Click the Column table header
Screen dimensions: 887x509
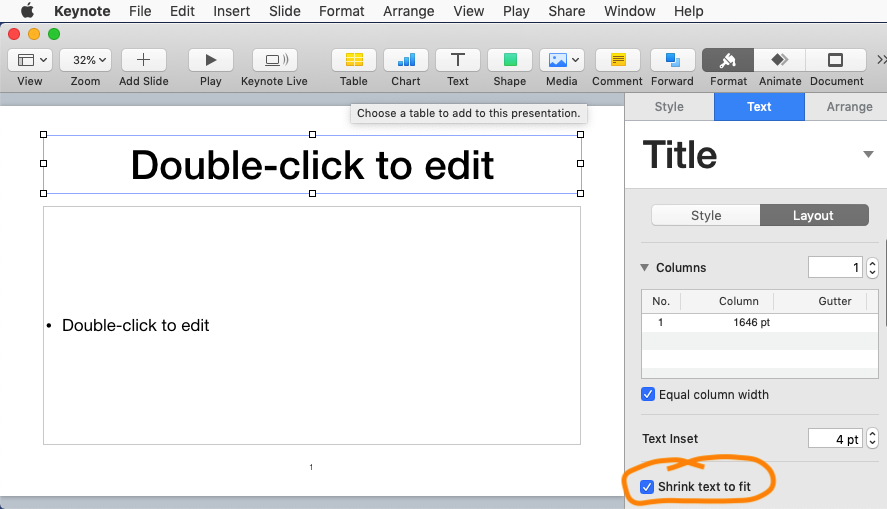click(x=738, y=301)
